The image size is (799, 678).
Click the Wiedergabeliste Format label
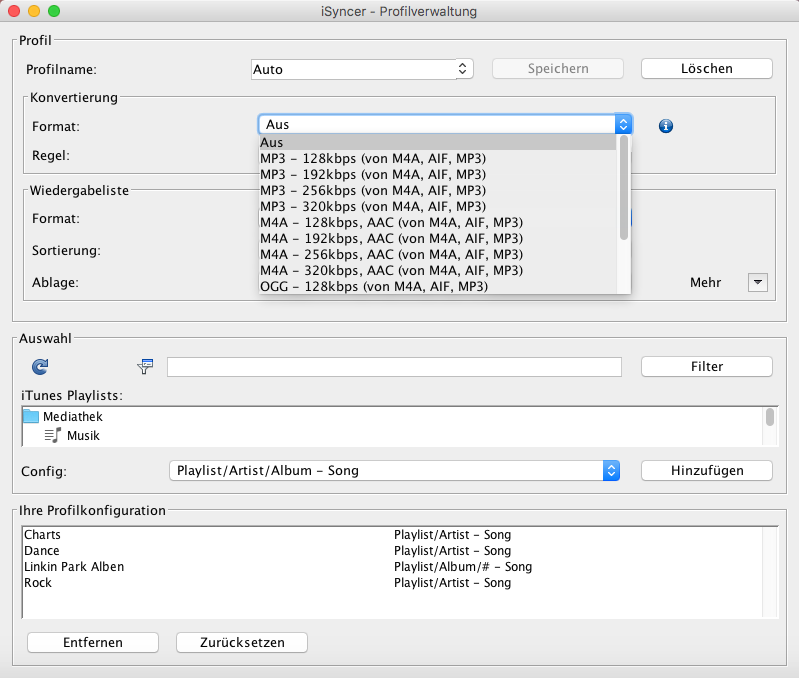tap(56, 219)
